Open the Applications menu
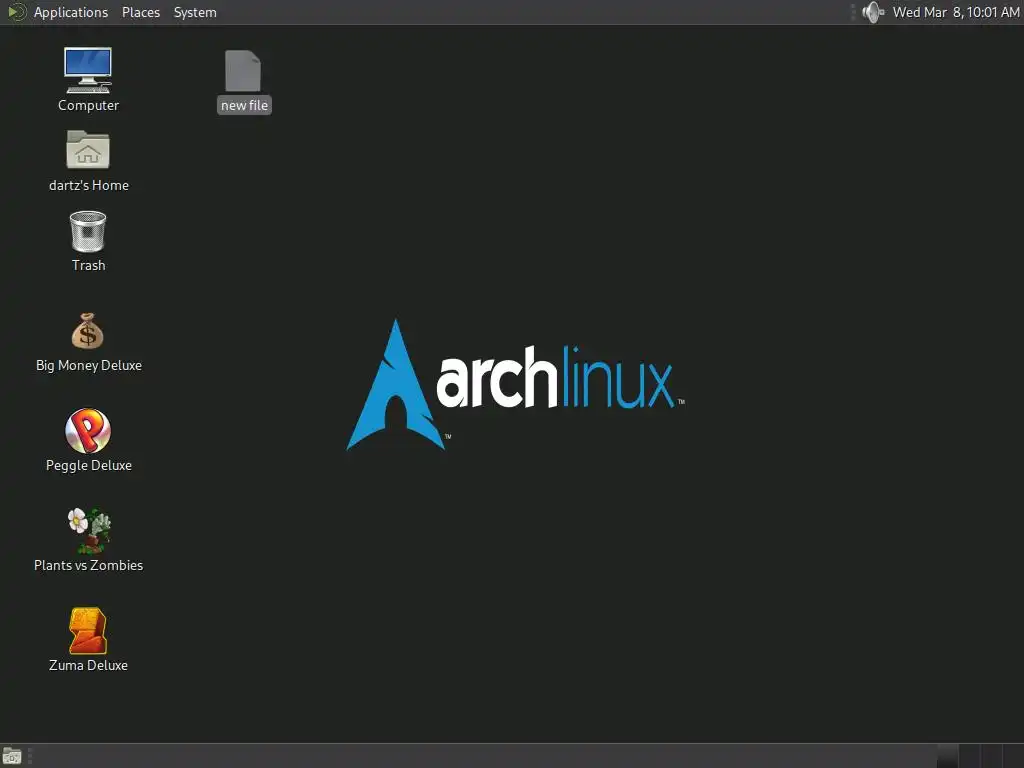Screen dimensions: 1024x768 (71, 12)
